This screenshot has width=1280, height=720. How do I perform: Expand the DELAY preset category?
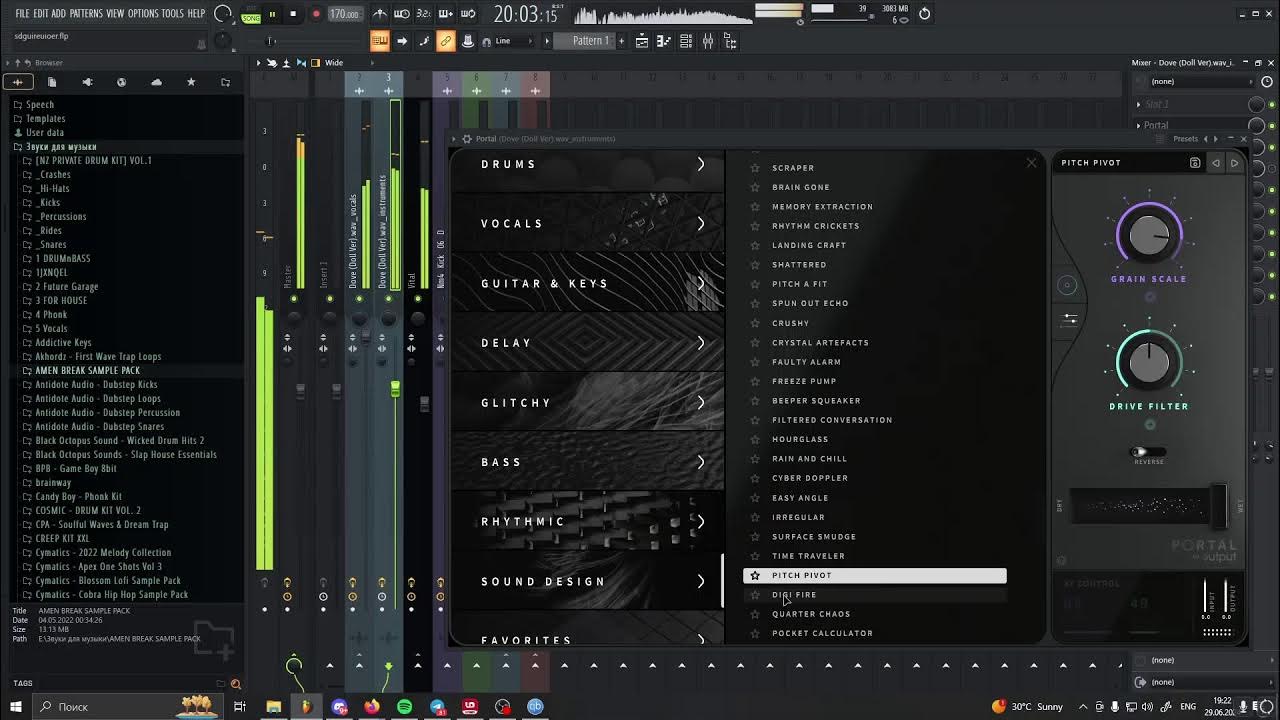click(588, 343)
